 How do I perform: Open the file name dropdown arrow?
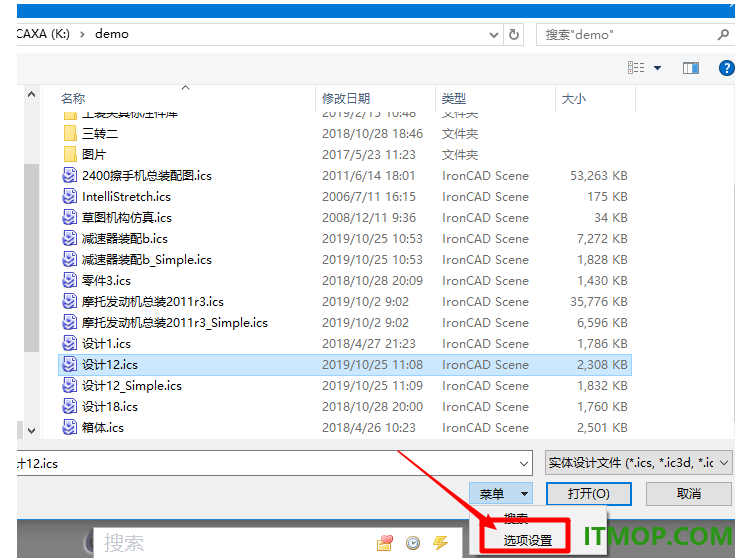click(x=523, y=464)
